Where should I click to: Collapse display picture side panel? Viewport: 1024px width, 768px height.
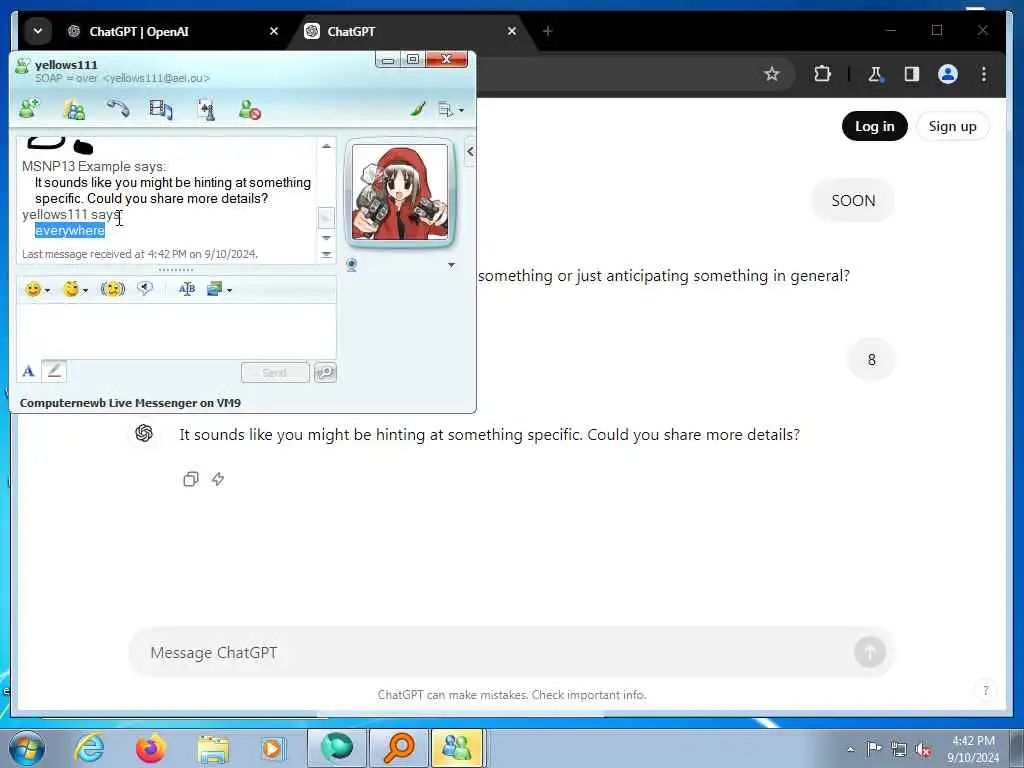470,152
